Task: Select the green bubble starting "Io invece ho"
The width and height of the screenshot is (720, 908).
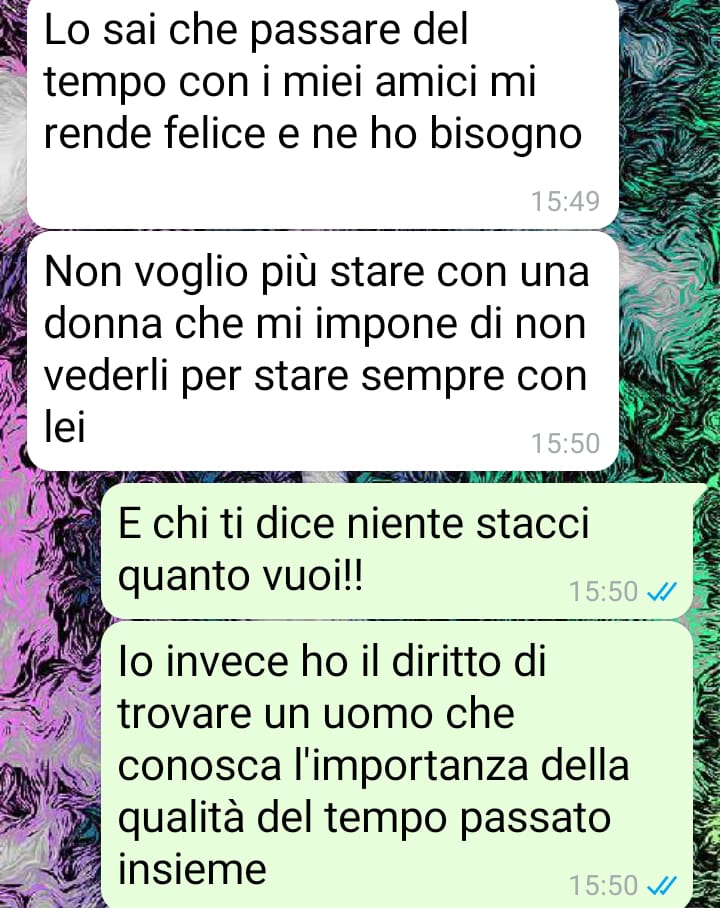Action: tap(397, 764)
